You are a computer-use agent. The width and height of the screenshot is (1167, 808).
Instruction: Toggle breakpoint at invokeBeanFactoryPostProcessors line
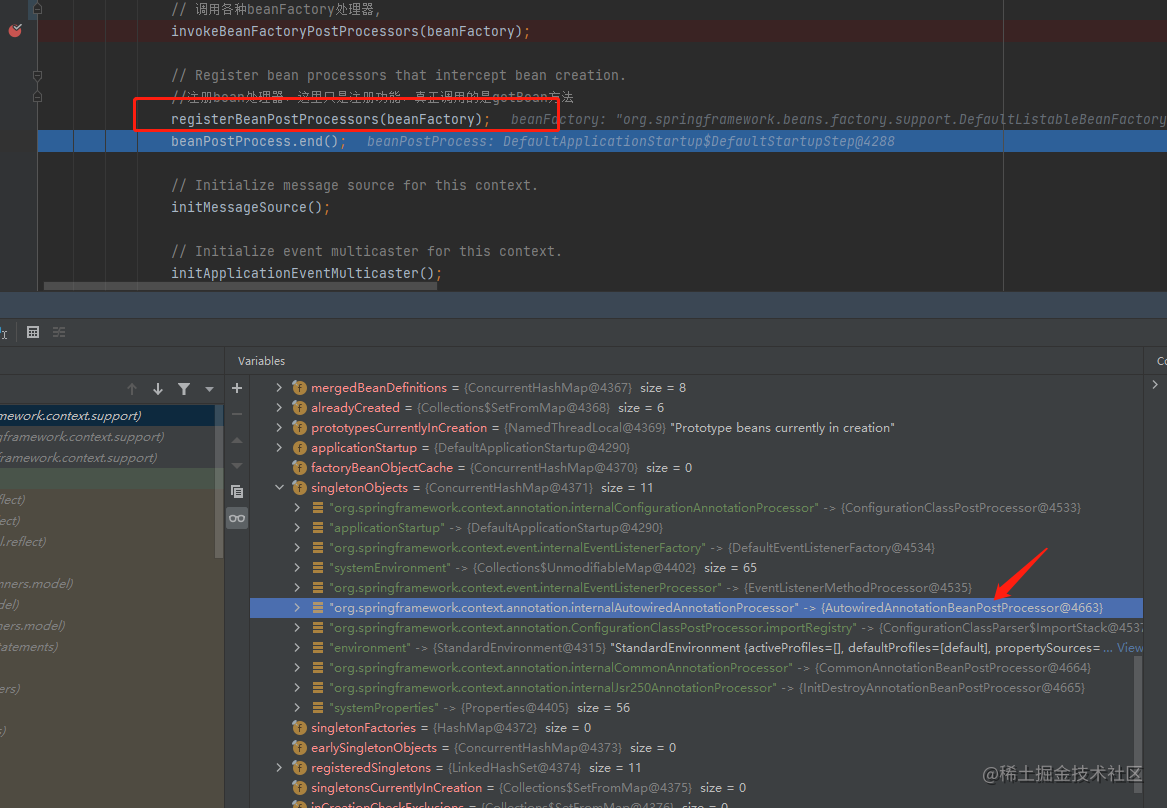pos(15,31)
